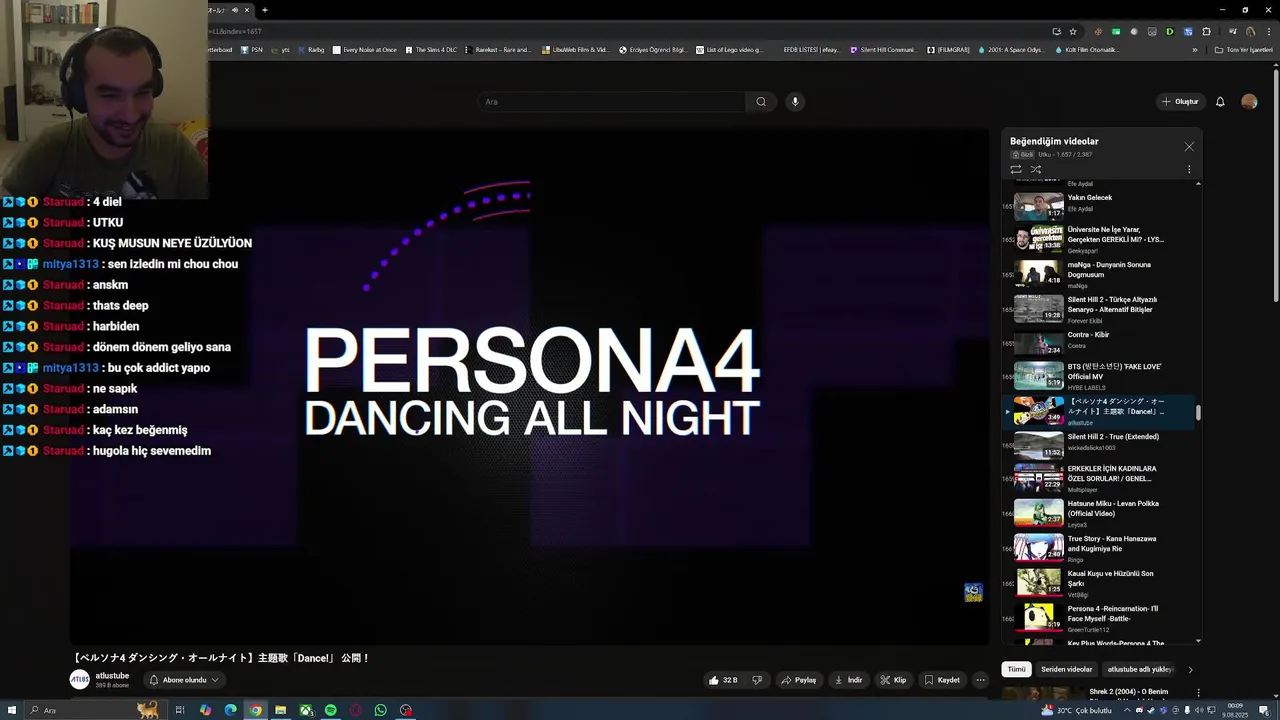Open options for Shrek 2 recommendation
The height and width of the screenshot is (720, 1280).
coord(1198,692)
